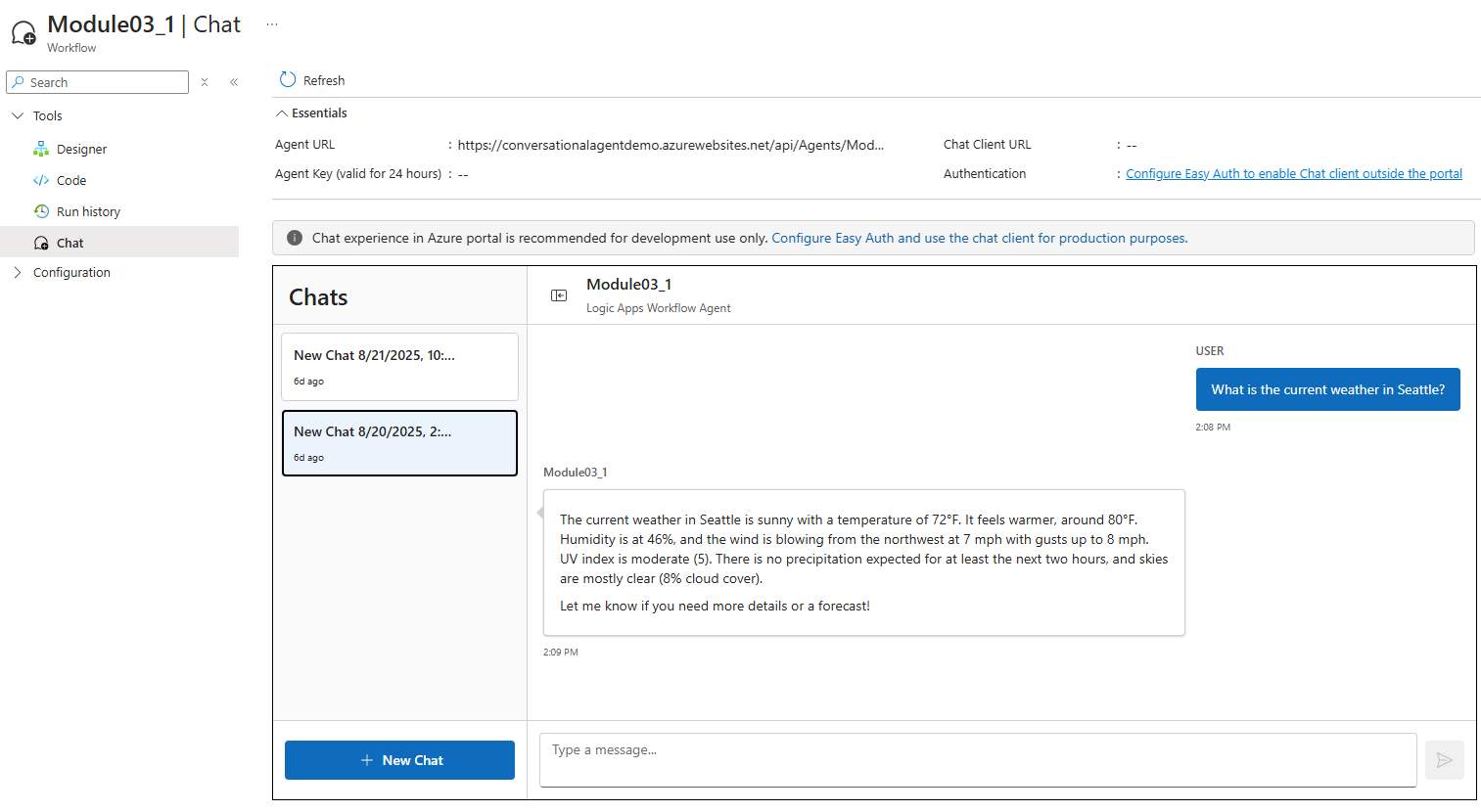Image resolution: width=1481 pixels, height=812 pixels.
Task: Select the Designer icon in Tools sidebar
Action: pyautogui.click(x=40, y=149)
